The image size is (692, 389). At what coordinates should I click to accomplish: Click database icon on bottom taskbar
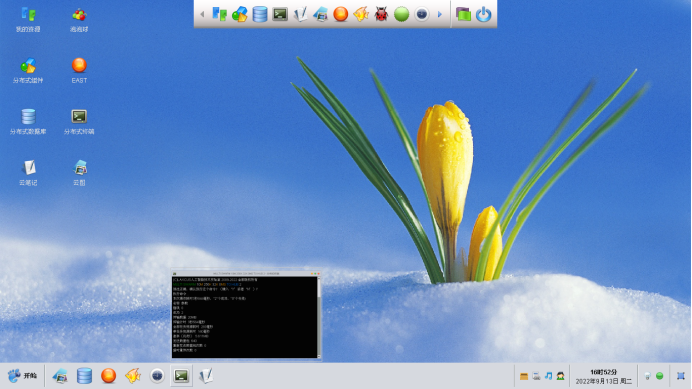[x=84, y=376]
